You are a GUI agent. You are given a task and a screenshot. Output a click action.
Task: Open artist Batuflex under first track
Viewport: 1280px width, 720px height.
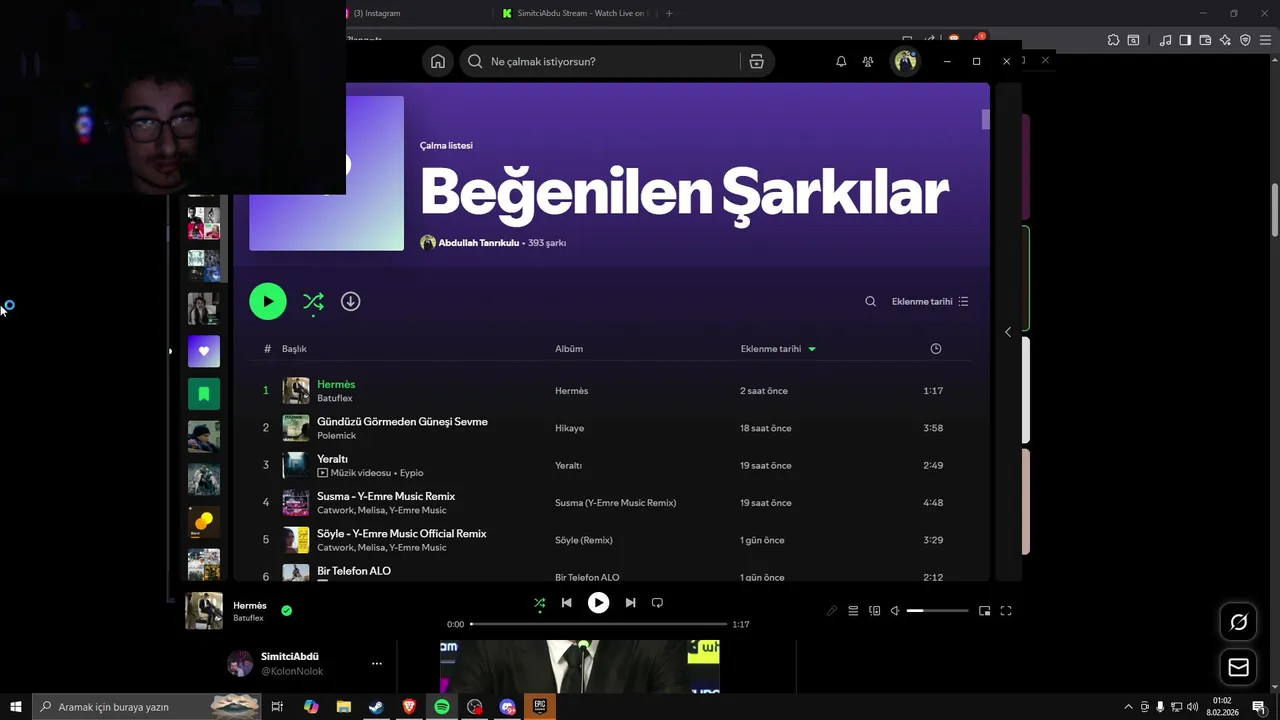point(335,398)
